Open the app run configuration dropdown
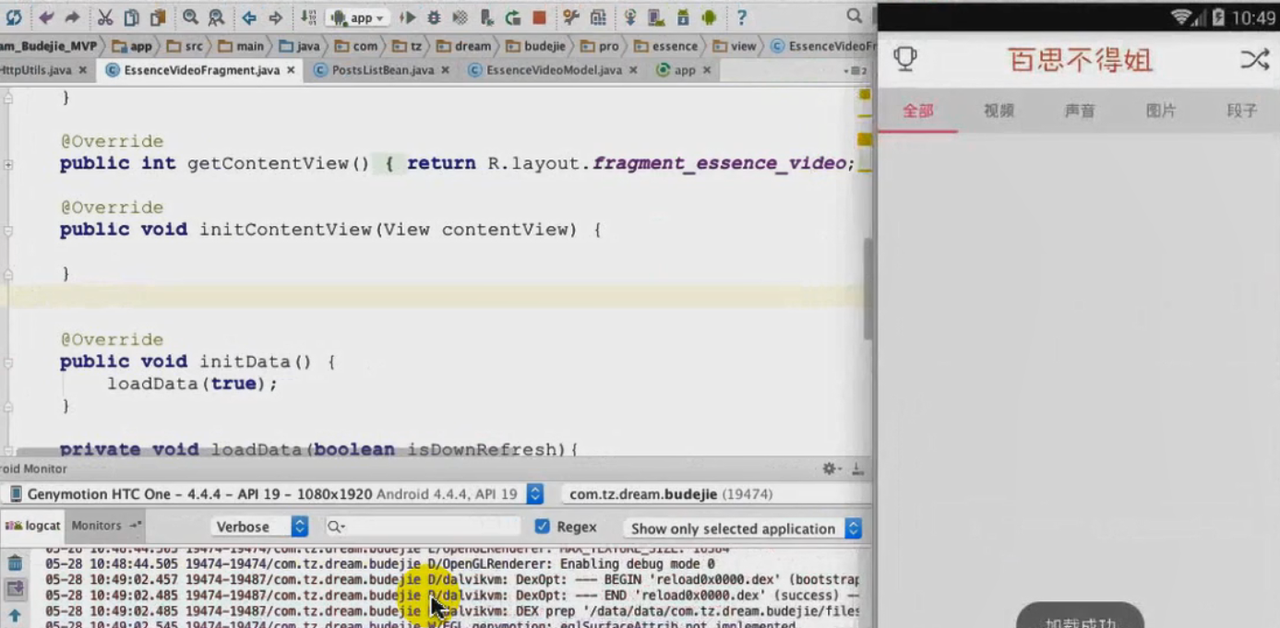This screenshot has width=1280, height=628. click(x=359, y=17)
